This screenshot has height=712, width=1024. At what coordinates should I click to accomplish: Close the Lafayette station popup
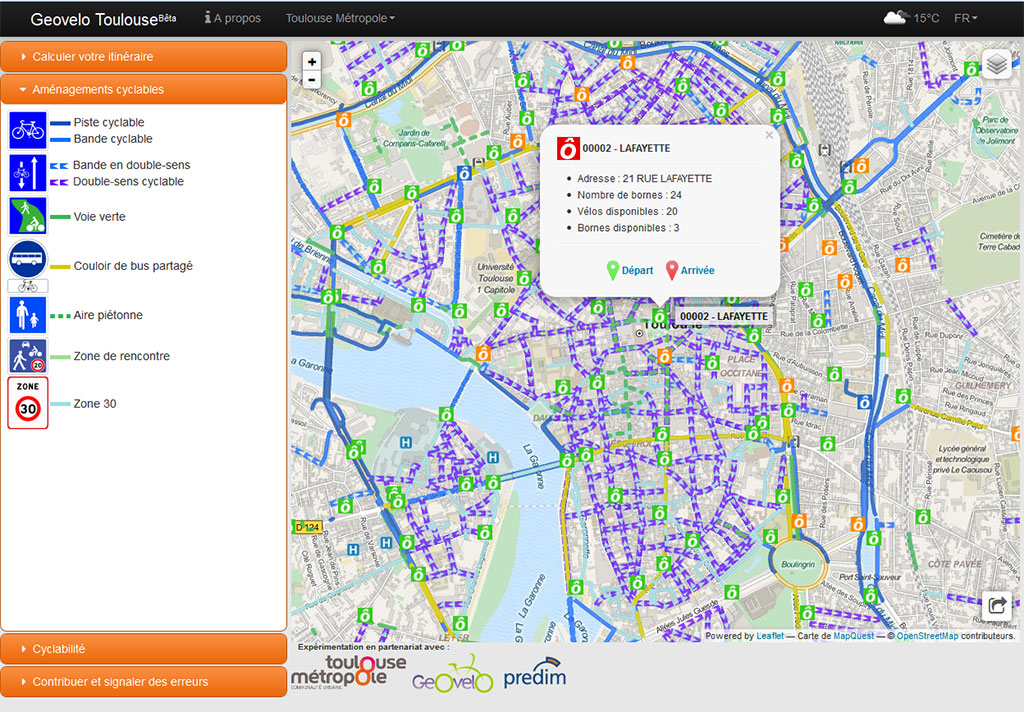pyautogui.click(x=769, y=135)
